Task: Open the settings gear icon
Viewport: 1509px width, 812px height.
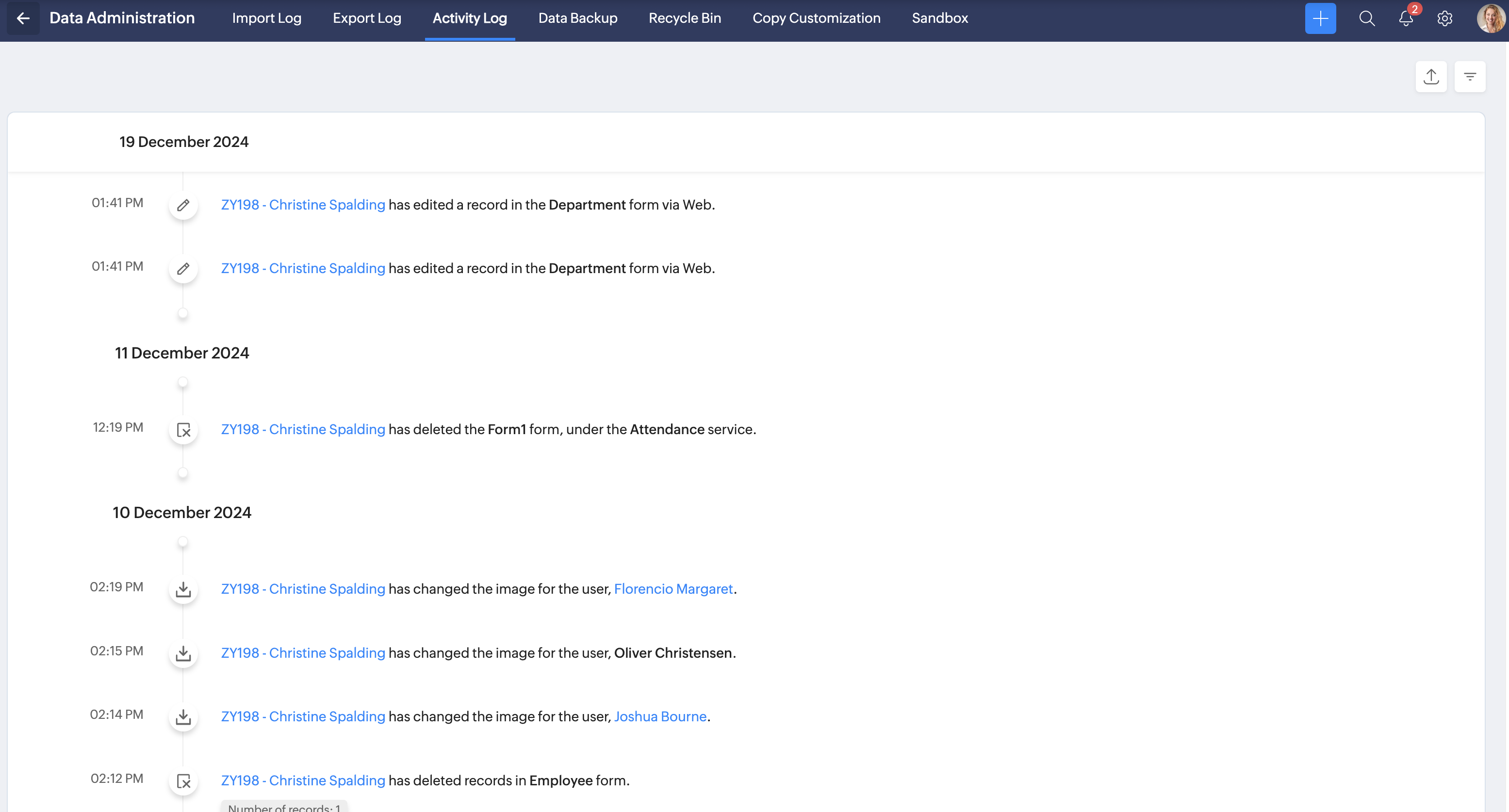Action: coord(1444,18)
